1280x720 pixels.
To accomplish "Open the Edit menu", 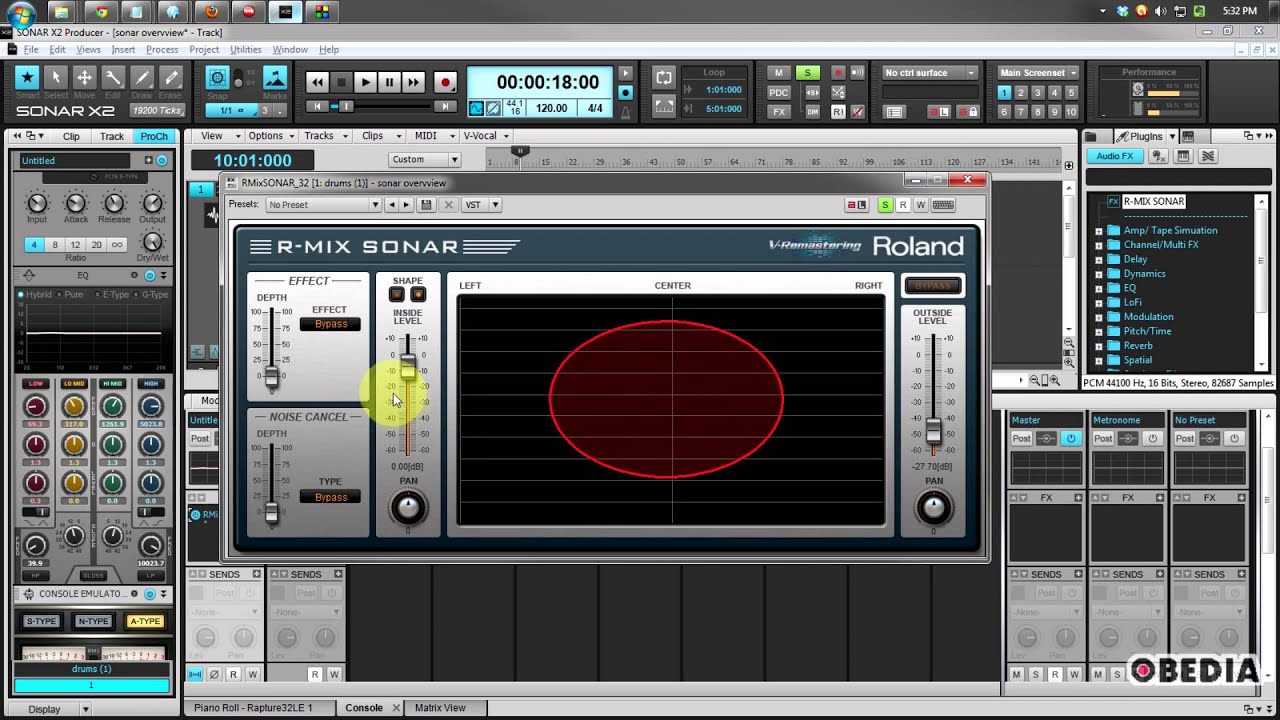I will tap(57, 49).
